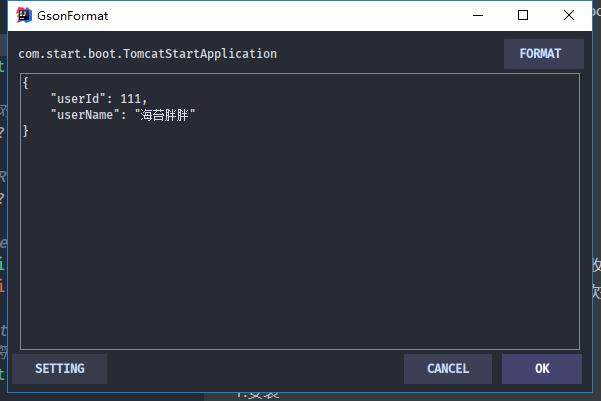Place cursor on the "userId" key
This screenshot has height=401, width=601.
coord(81,99)
